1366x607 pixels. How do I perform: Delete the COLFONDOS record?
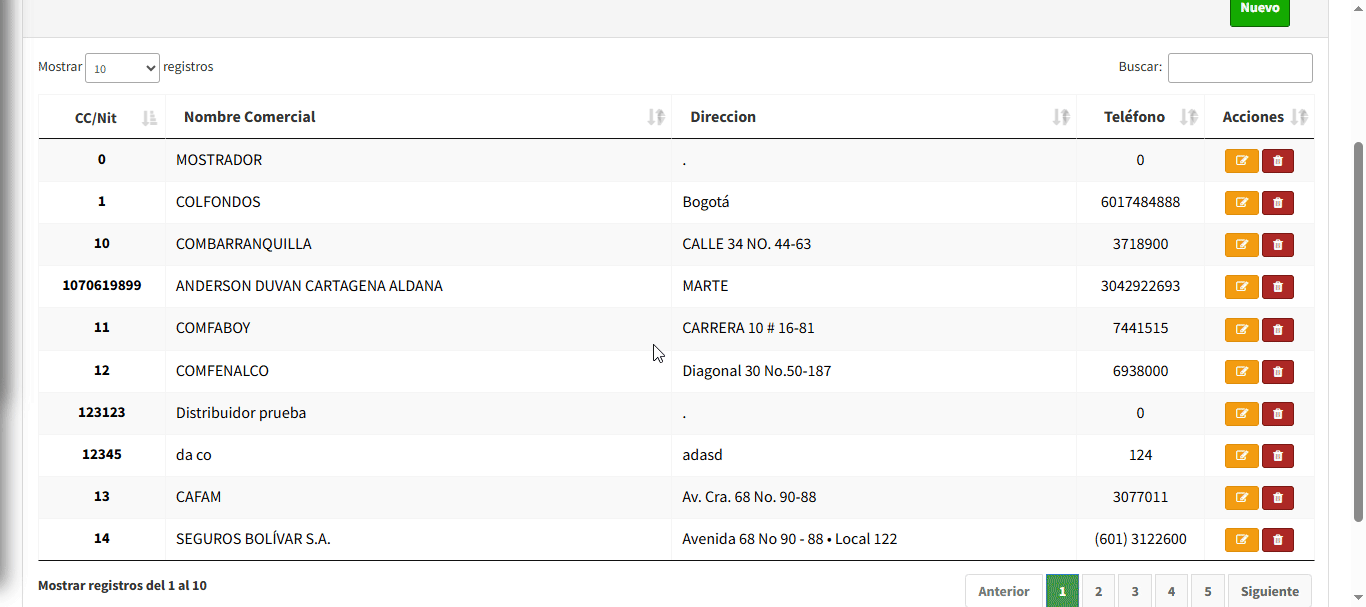(x=1277, y=203)
